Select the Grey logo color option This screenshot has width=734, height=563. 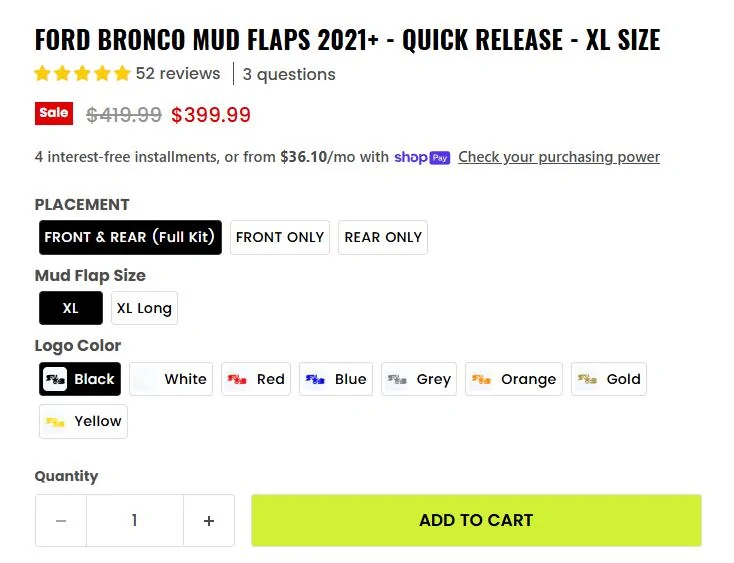(x=419, y=379)
